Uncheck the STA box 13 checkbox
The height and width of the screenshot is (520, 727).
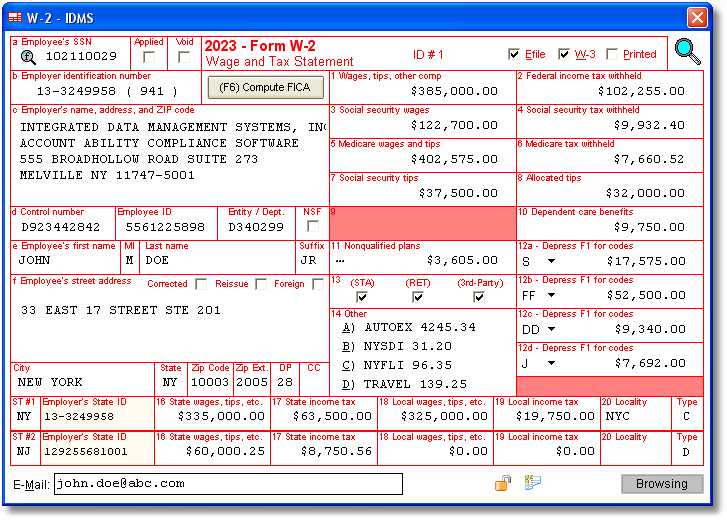click(362, 297)
